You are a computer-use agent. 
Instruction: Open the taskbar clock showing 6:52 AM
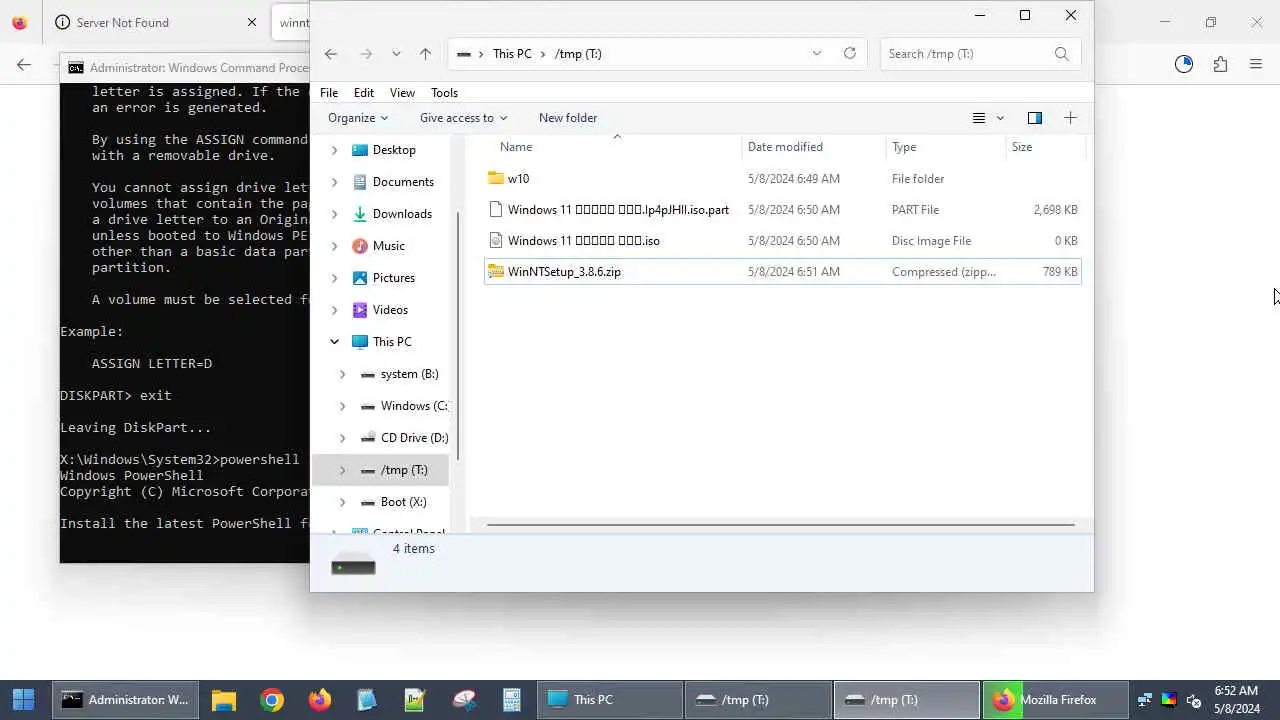tap(1237, 700)
